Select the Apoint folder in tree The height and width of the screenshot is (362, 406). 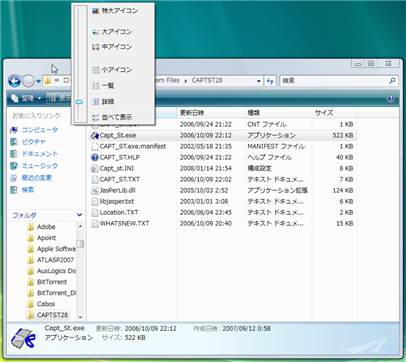(42, 238)
